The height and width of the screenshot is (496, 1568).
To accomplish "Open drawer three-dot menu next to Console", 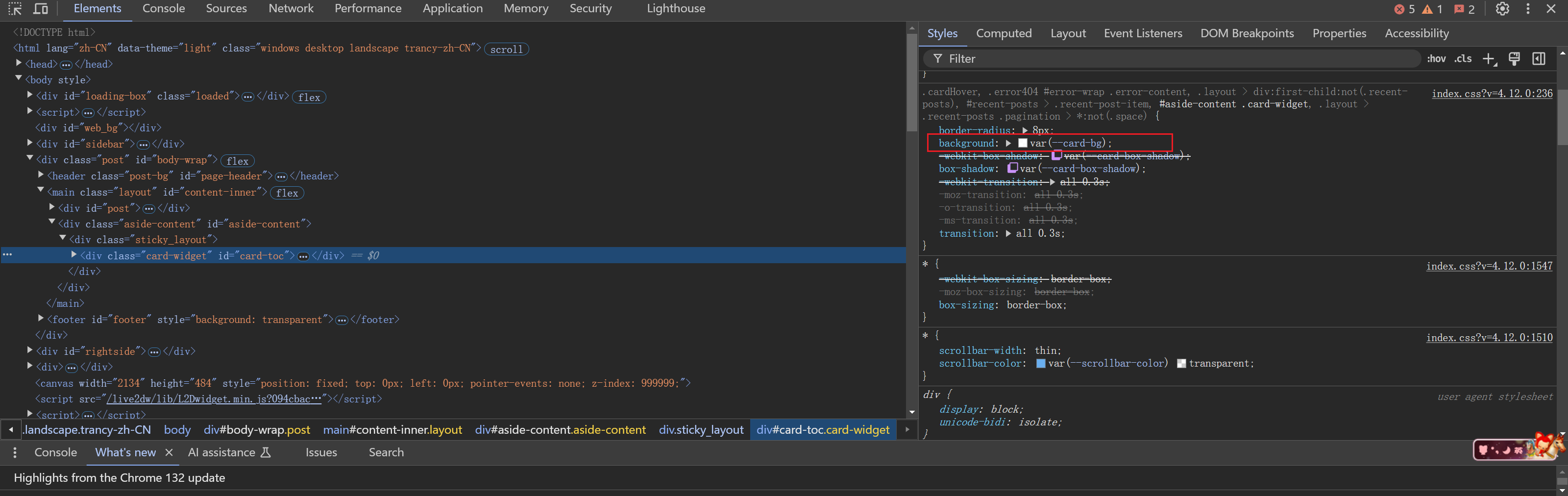I will (x=15, y=452).
